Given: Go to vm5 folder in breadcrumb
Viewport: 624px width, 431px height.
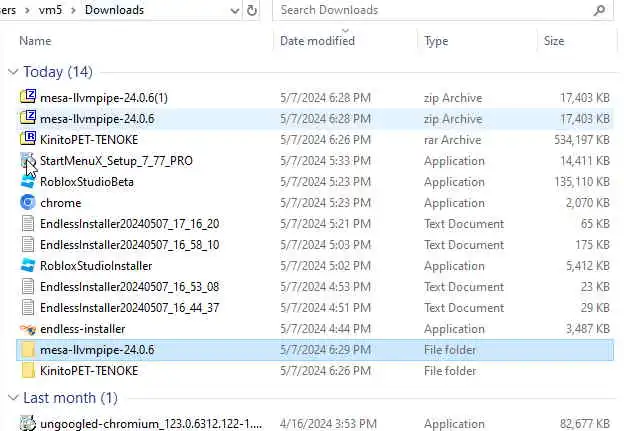Looking at the screenshot, I should (50, 10).
